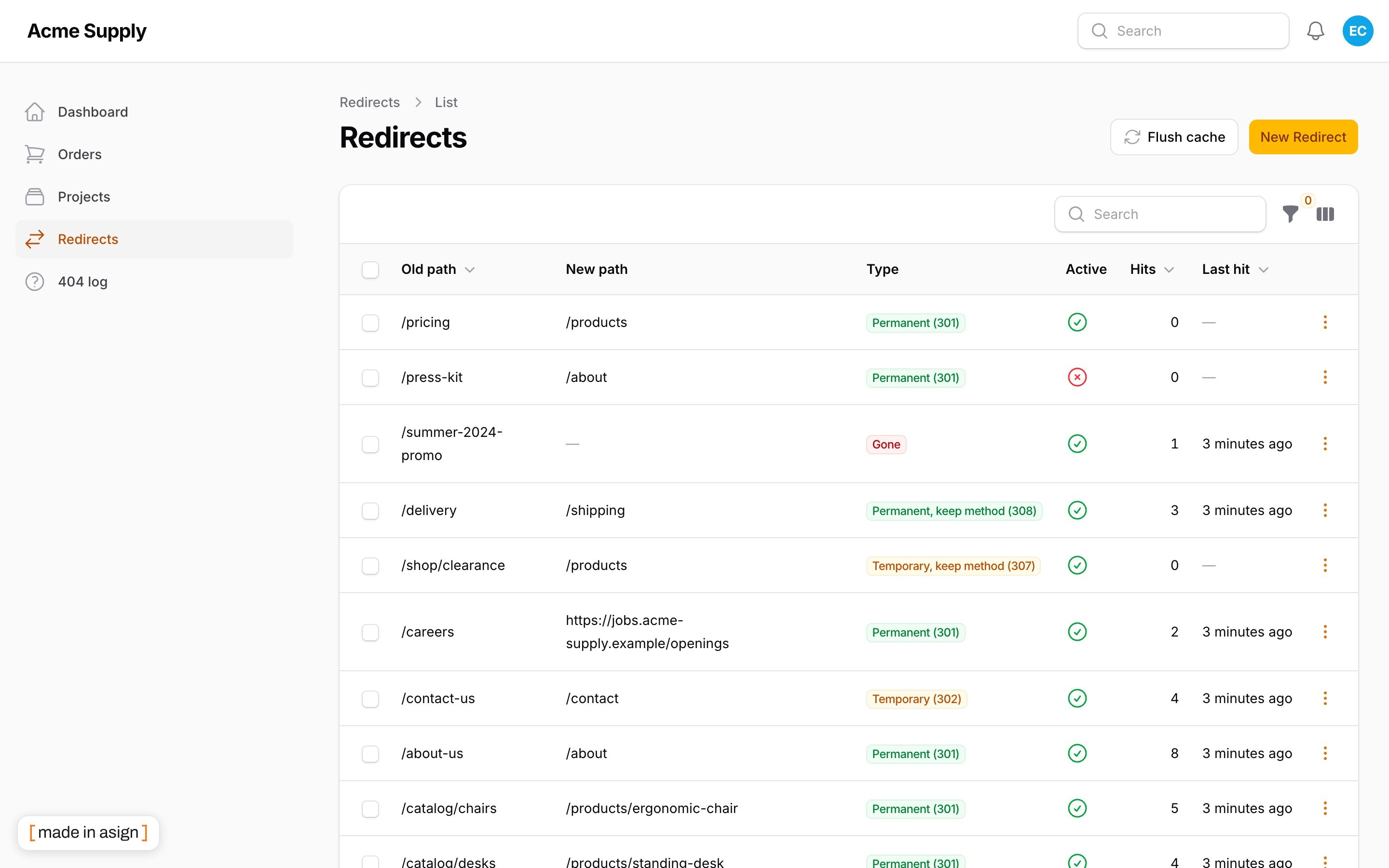Viewport: 1389px width, 868px height.
Task: Open Orders in the sidebar
Action: [154, 154]
